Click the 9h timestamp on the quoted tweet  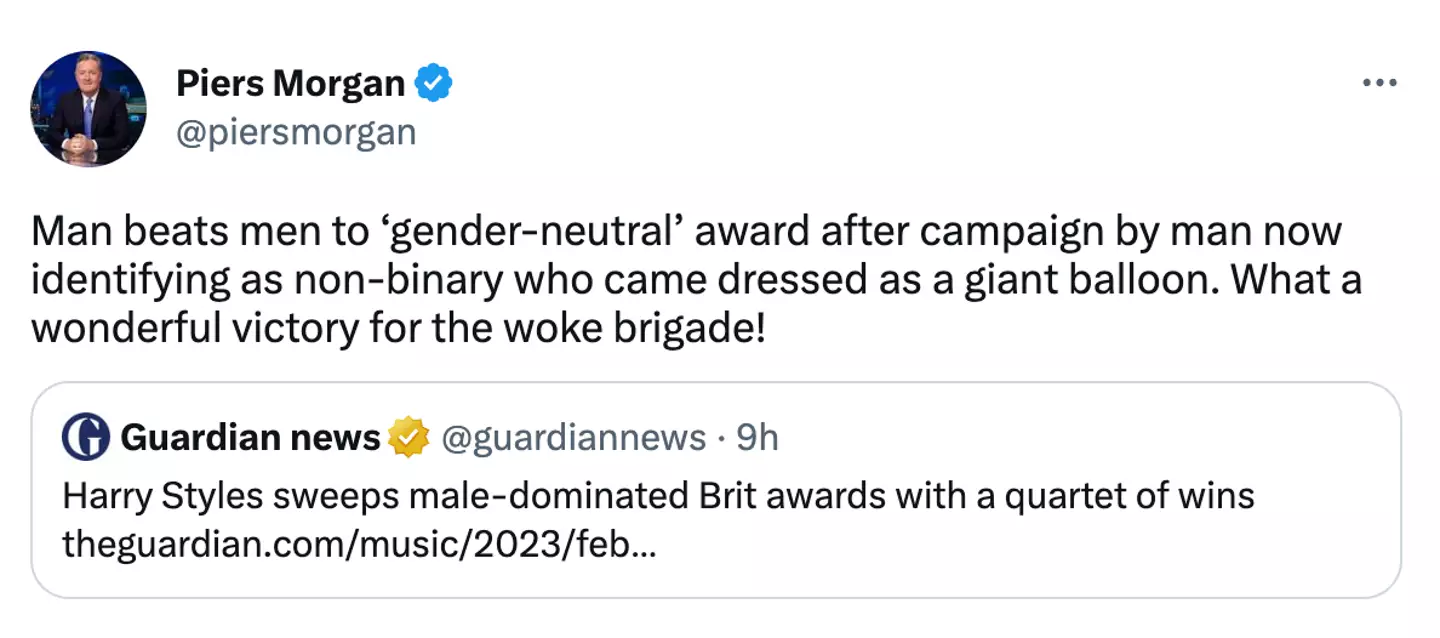point(757,438)
